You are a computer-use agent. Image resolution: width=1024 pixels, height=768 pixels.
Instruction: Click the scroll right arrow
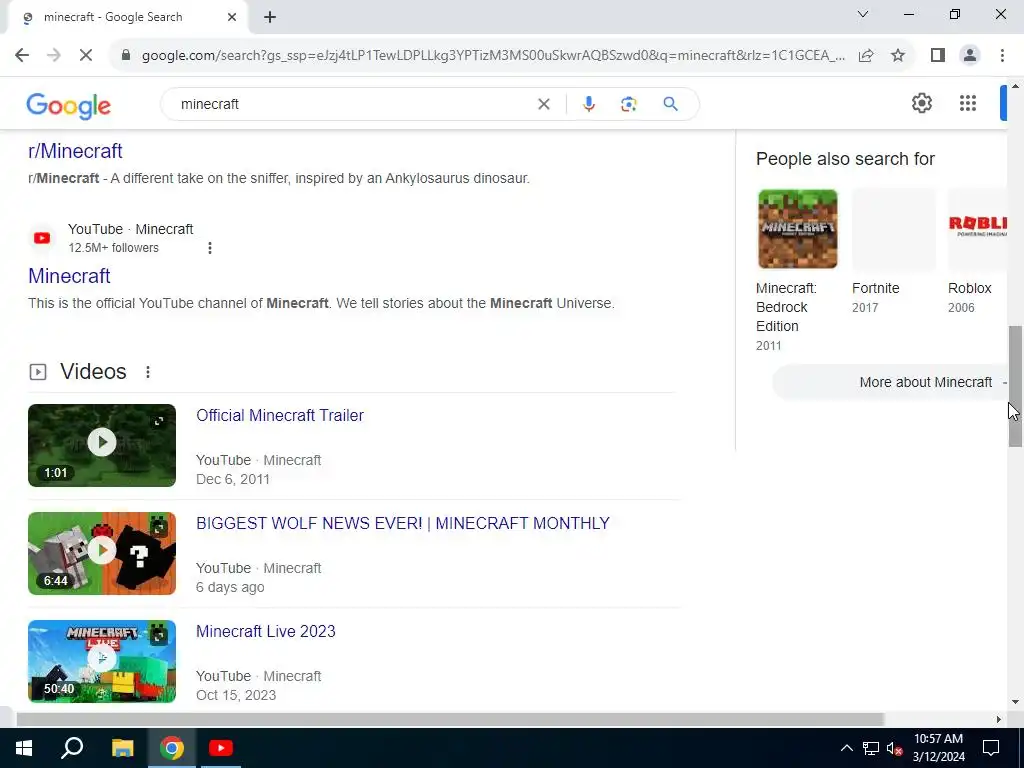click(999, 720)
